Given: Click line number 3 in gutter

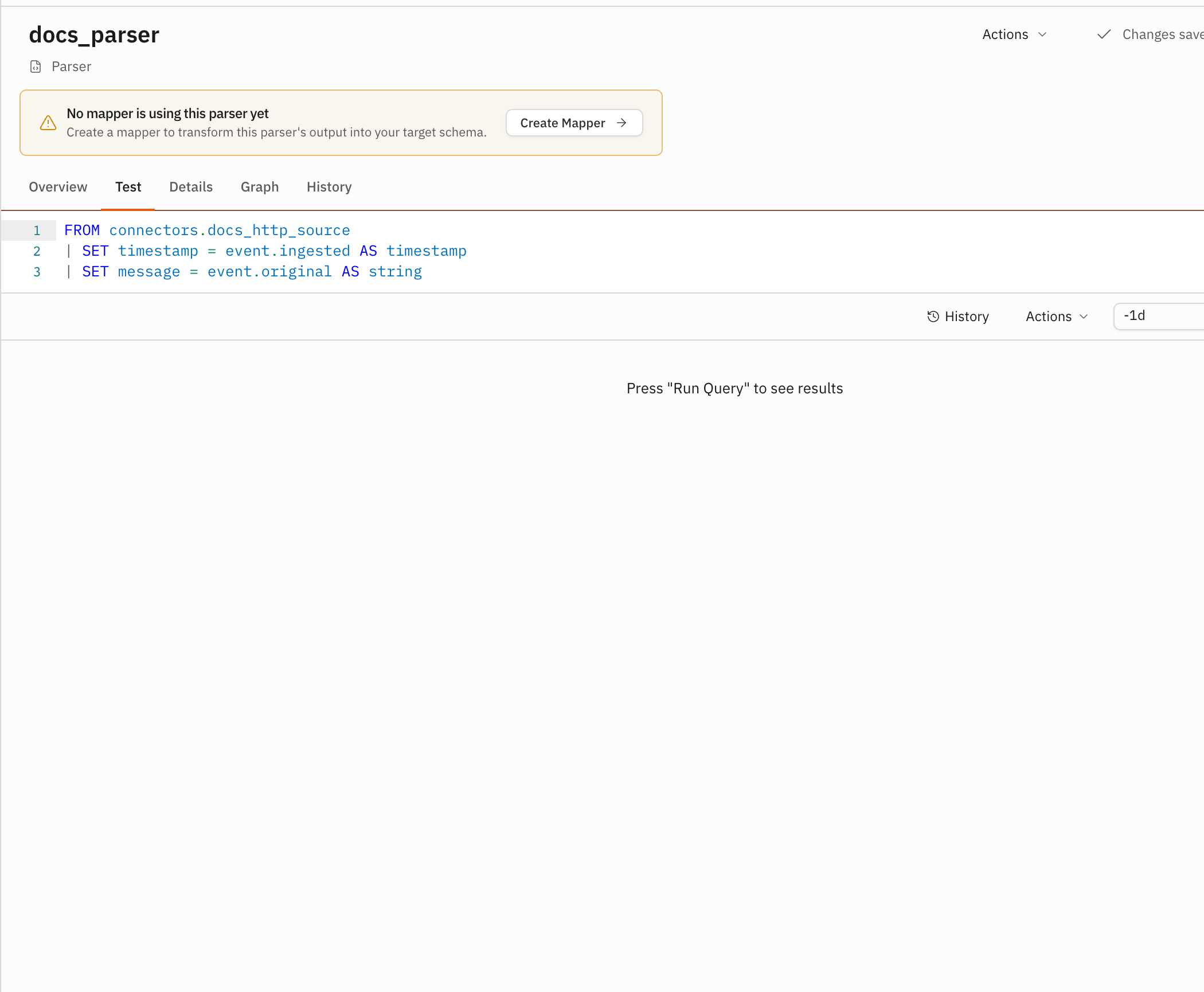Looking at the screenshot, I should point(37,272).
